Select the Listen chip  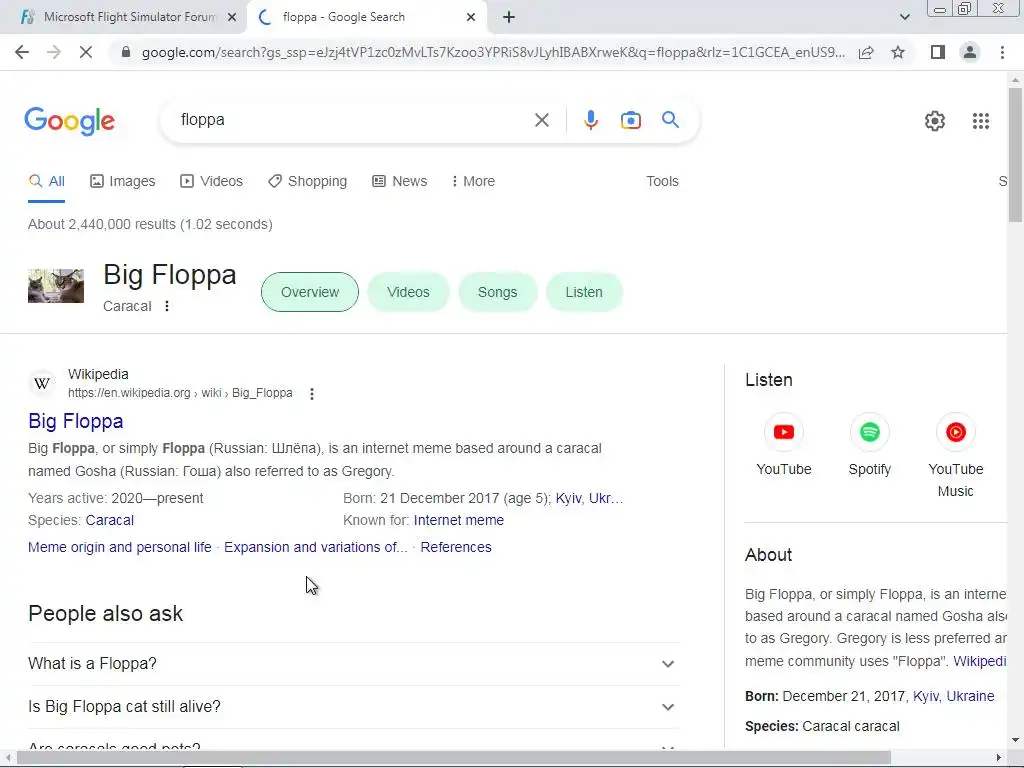pos(584,292)
